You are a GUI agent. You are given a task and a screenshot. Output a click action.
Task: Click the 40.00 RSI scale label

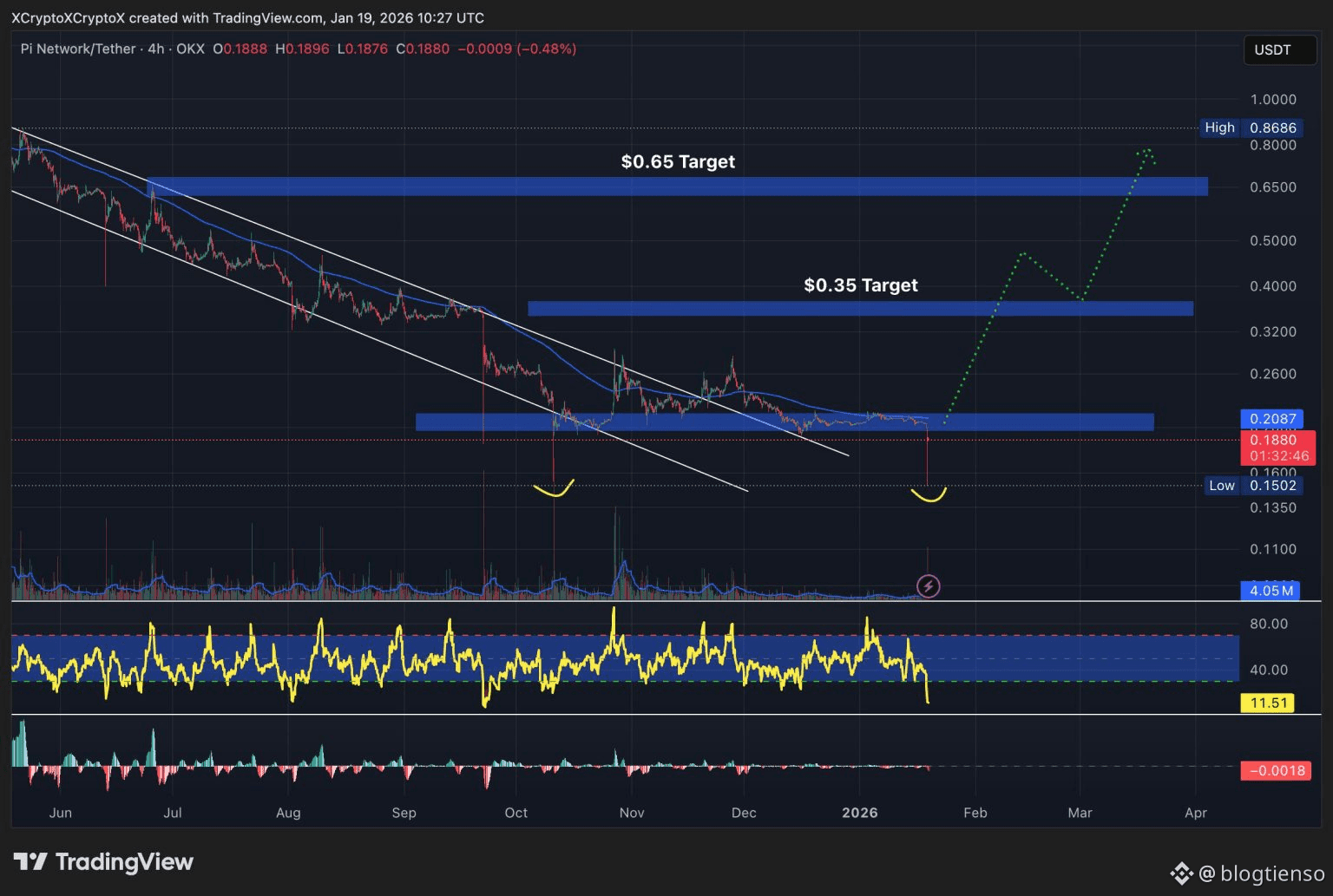(x=1269, y=670)
